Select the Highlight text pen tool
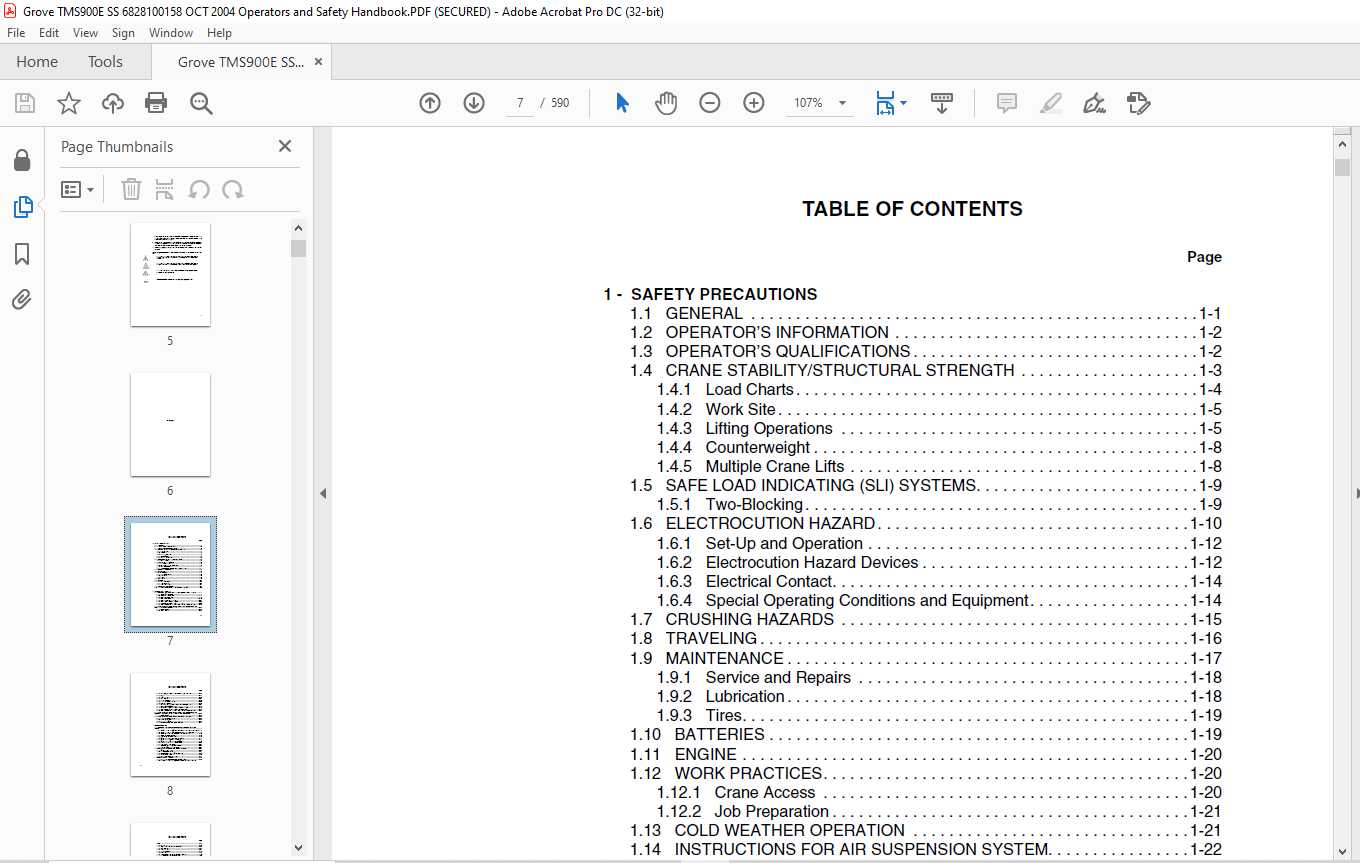Image resolution: width=1360 pixels, height=863 pixels. (x=1050, y=103)
